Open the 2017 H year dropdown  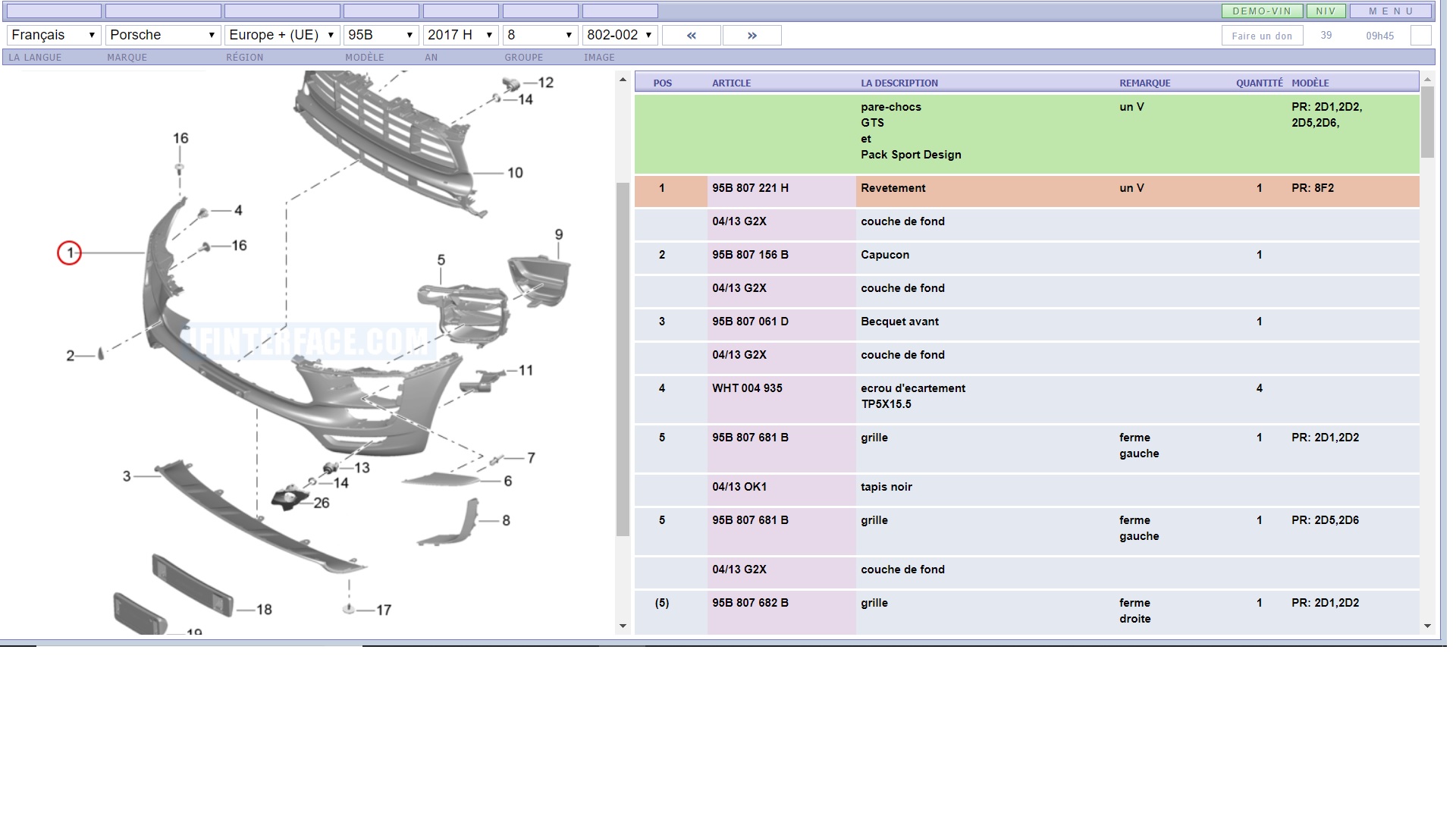click(460, 35)
